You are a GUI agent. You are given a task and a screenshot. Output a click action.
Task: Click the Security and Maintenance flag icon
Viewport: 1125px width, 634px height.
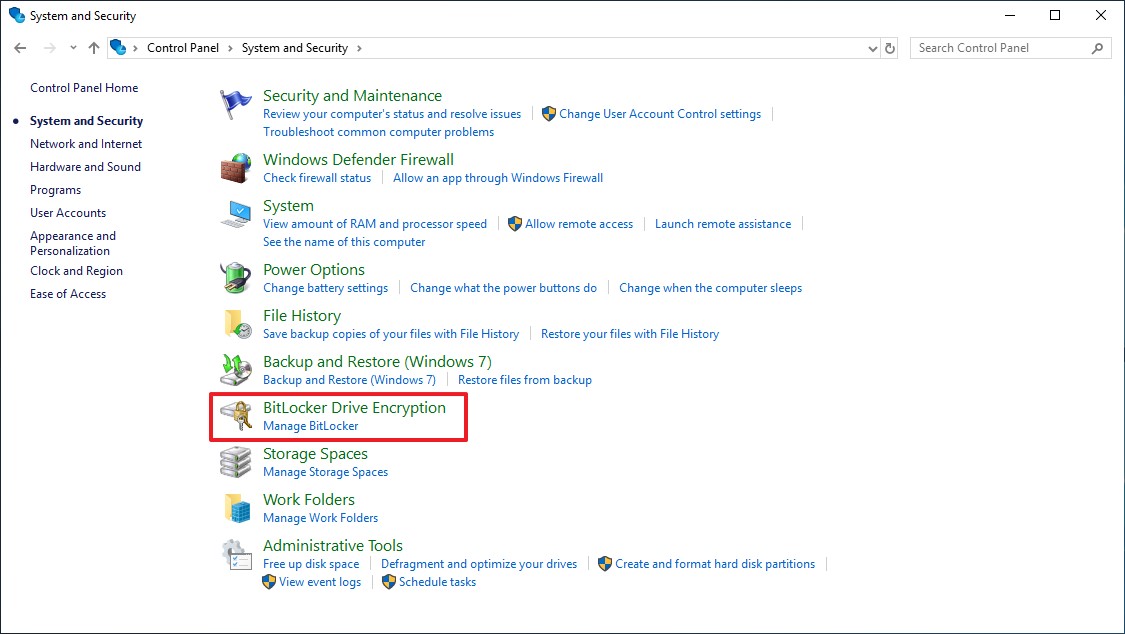point(236,105)
